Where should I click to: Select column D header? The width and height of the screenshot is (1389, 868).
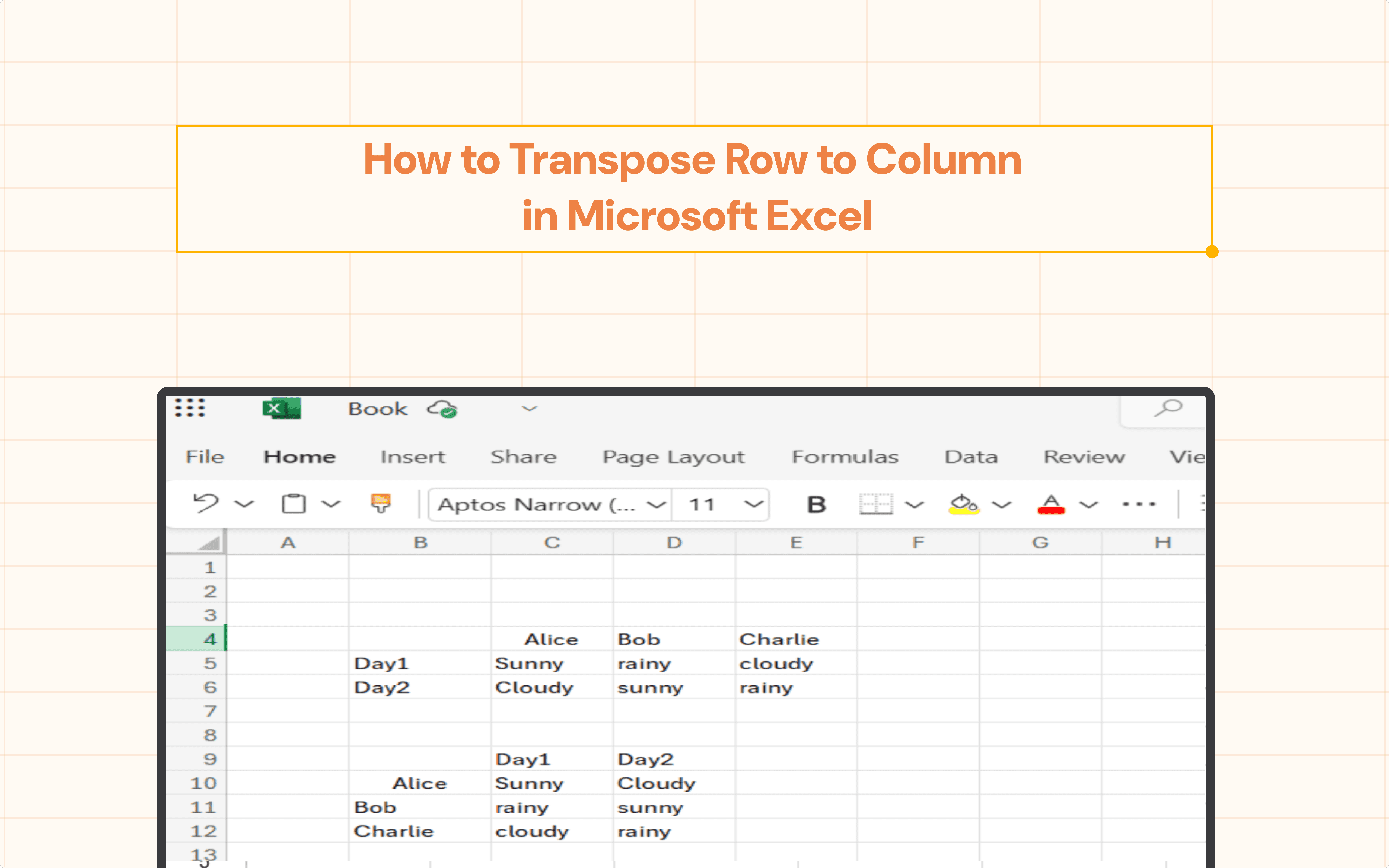pos(674,542)
